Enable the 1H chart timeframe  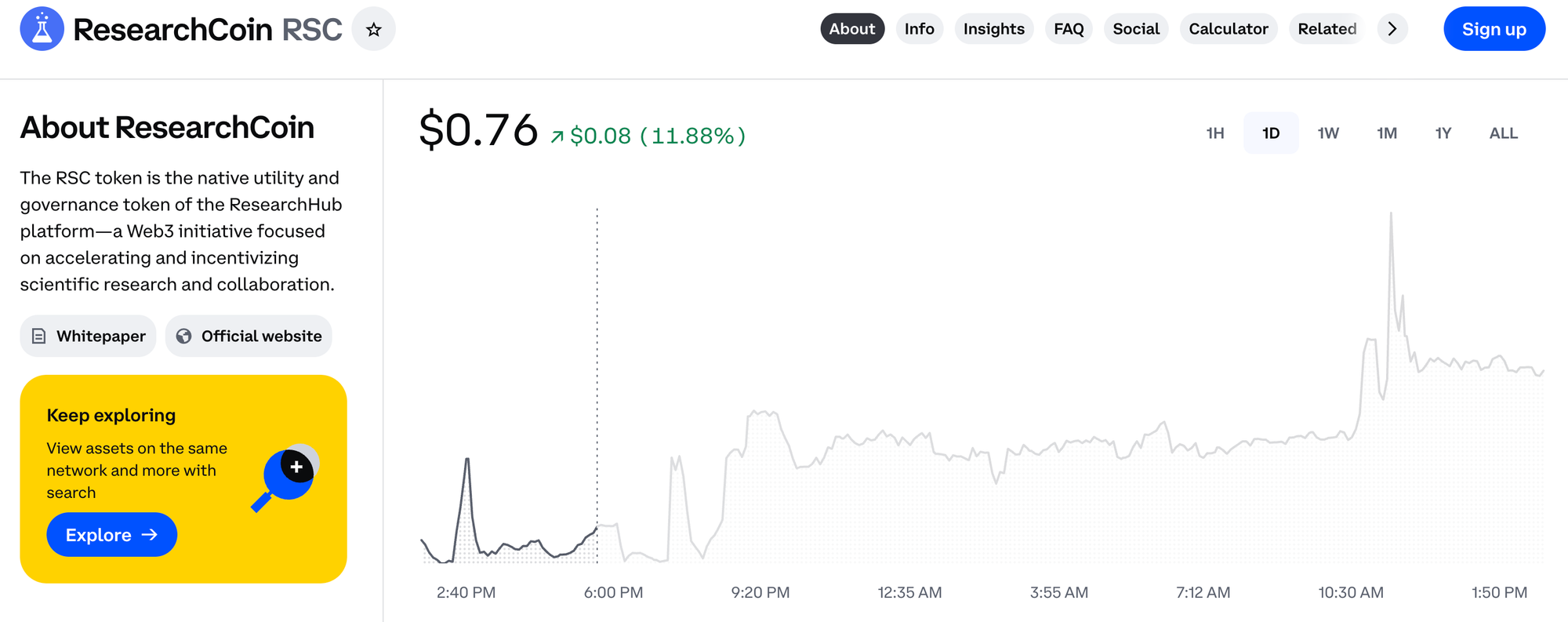coord(1214,133)
